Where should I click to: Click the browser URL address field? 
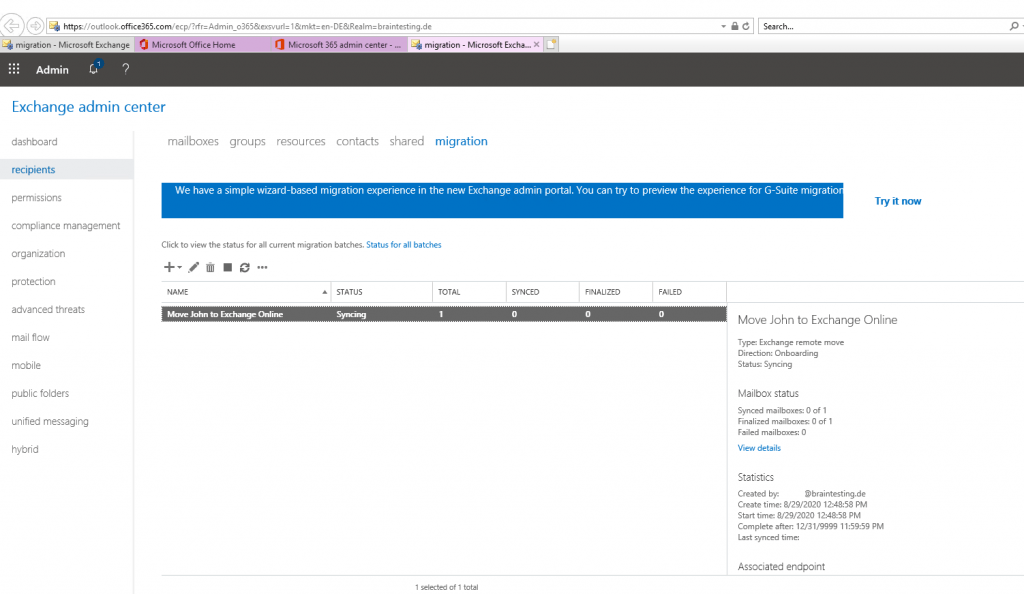click(x=385, y=26)
